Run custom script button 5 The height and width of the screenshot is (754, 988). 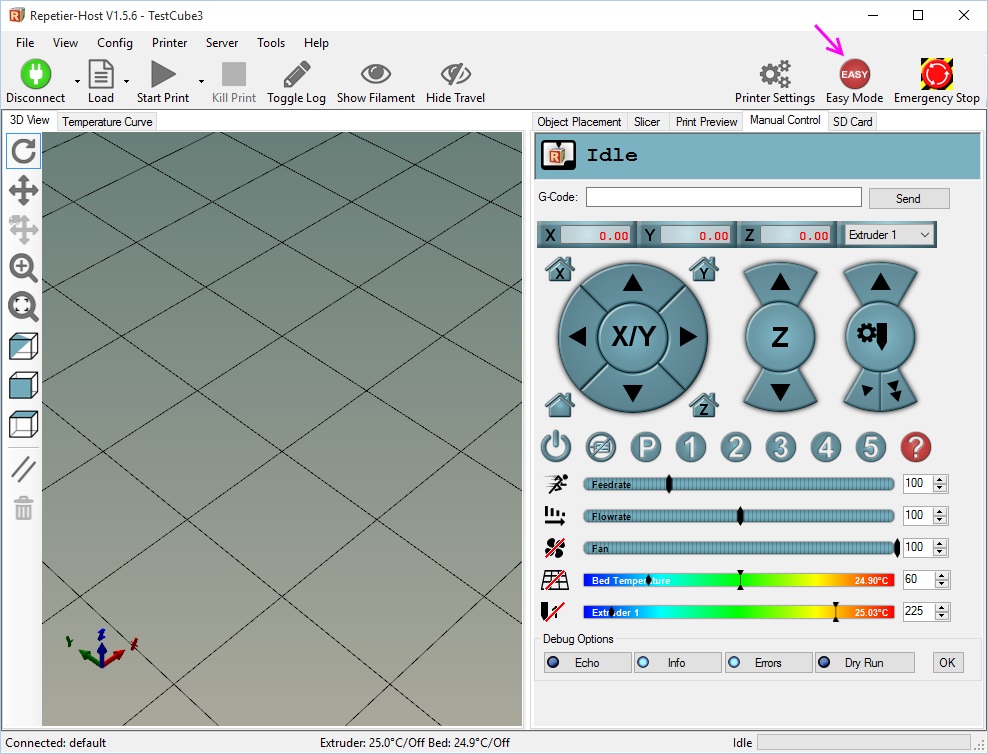tap(871, 447)
